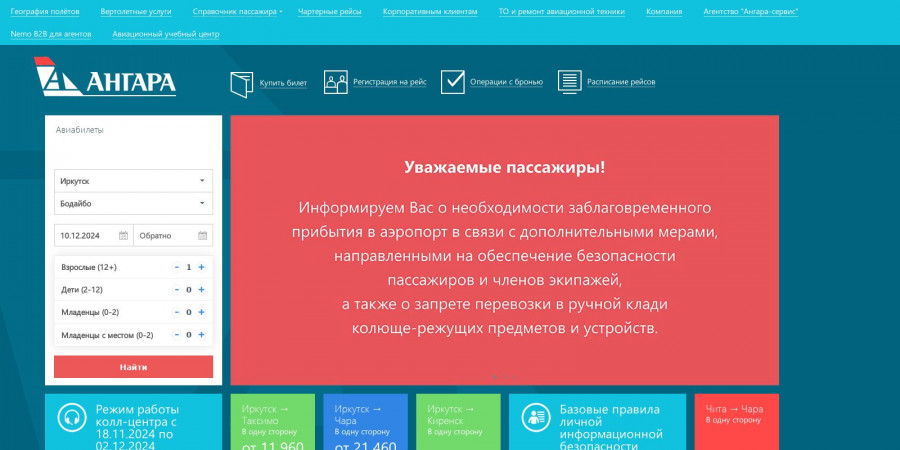Open the Иркутск departure city dropdown
900x450 pixels.
pyautogui.click(x=133, y=181)
